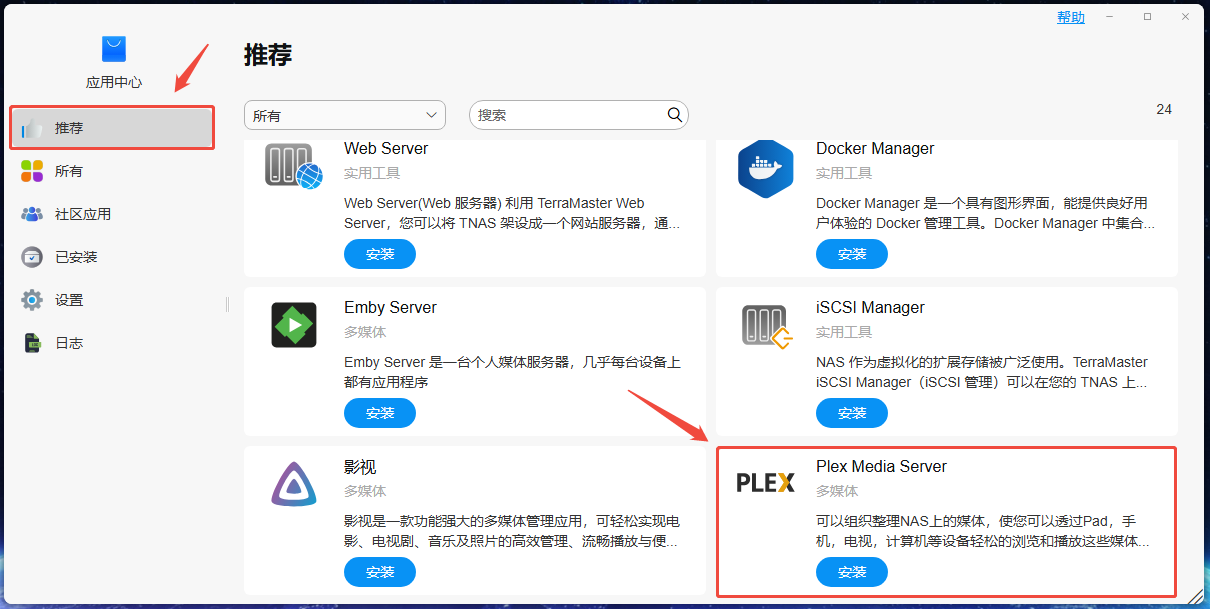
Task: Click the Web Server app title
Action: pyautogui.click(x=386, y=148)
